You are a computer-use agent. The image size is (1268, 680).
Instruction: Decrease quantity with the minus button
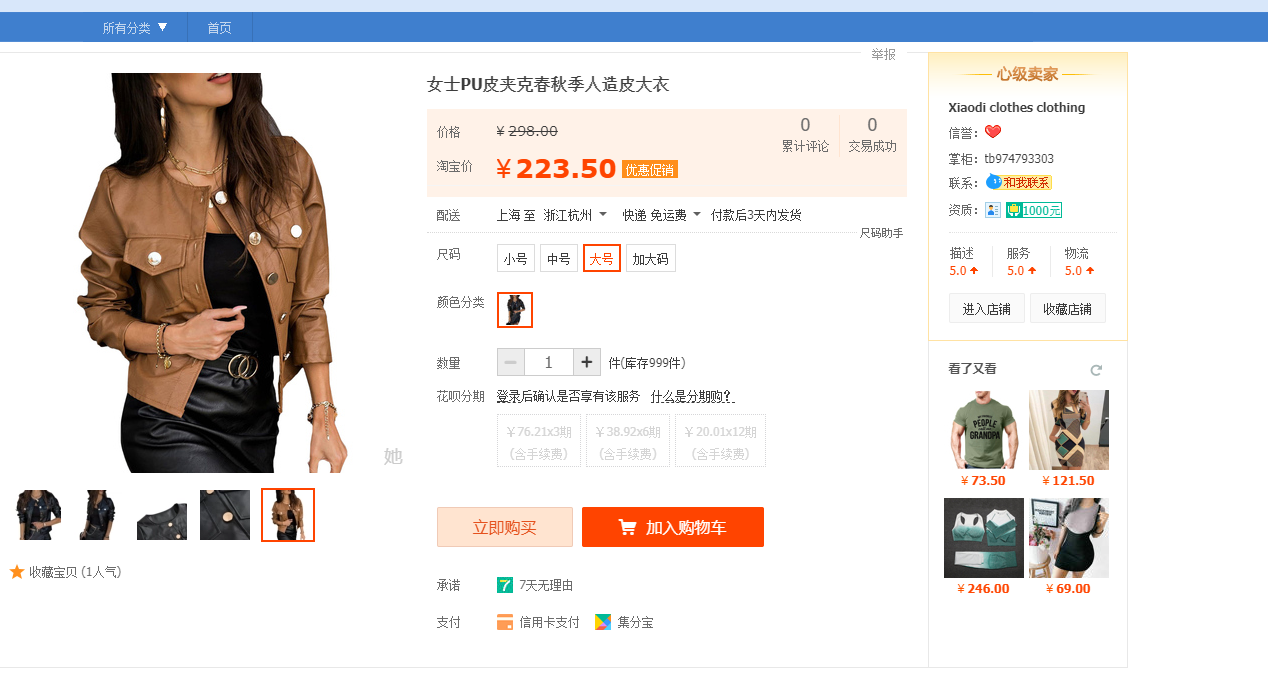(x=511, y=362)
